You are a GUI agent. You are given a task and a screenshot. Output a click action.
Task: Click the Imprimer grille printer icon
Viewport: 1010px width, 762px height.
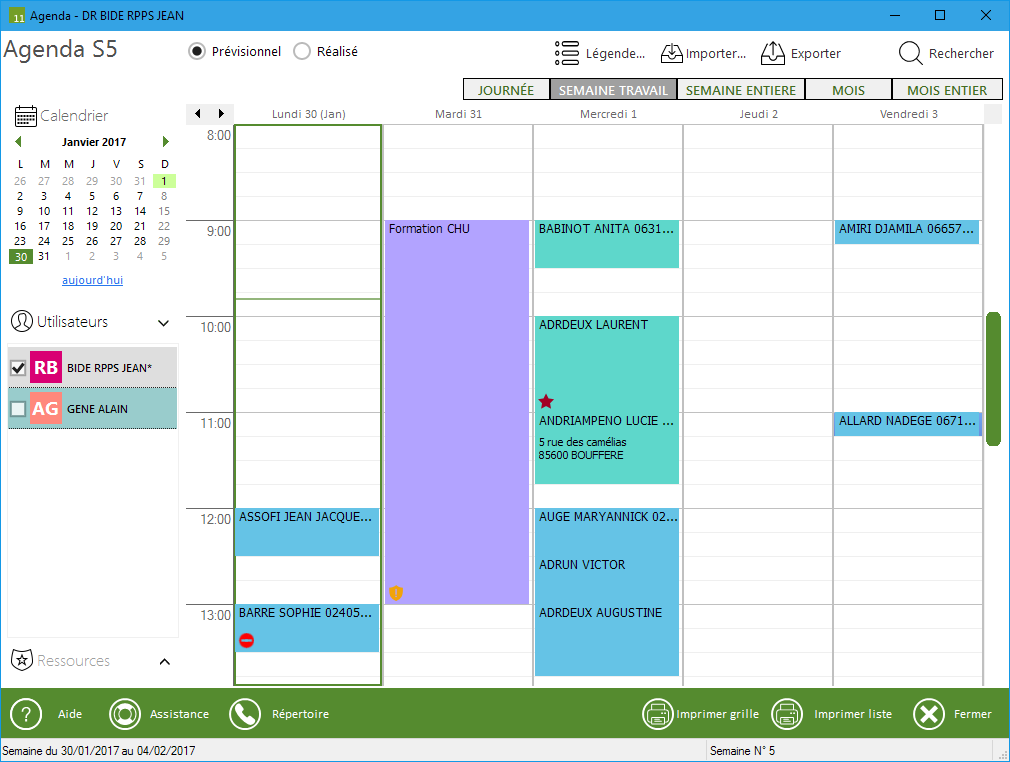[657, 714]
